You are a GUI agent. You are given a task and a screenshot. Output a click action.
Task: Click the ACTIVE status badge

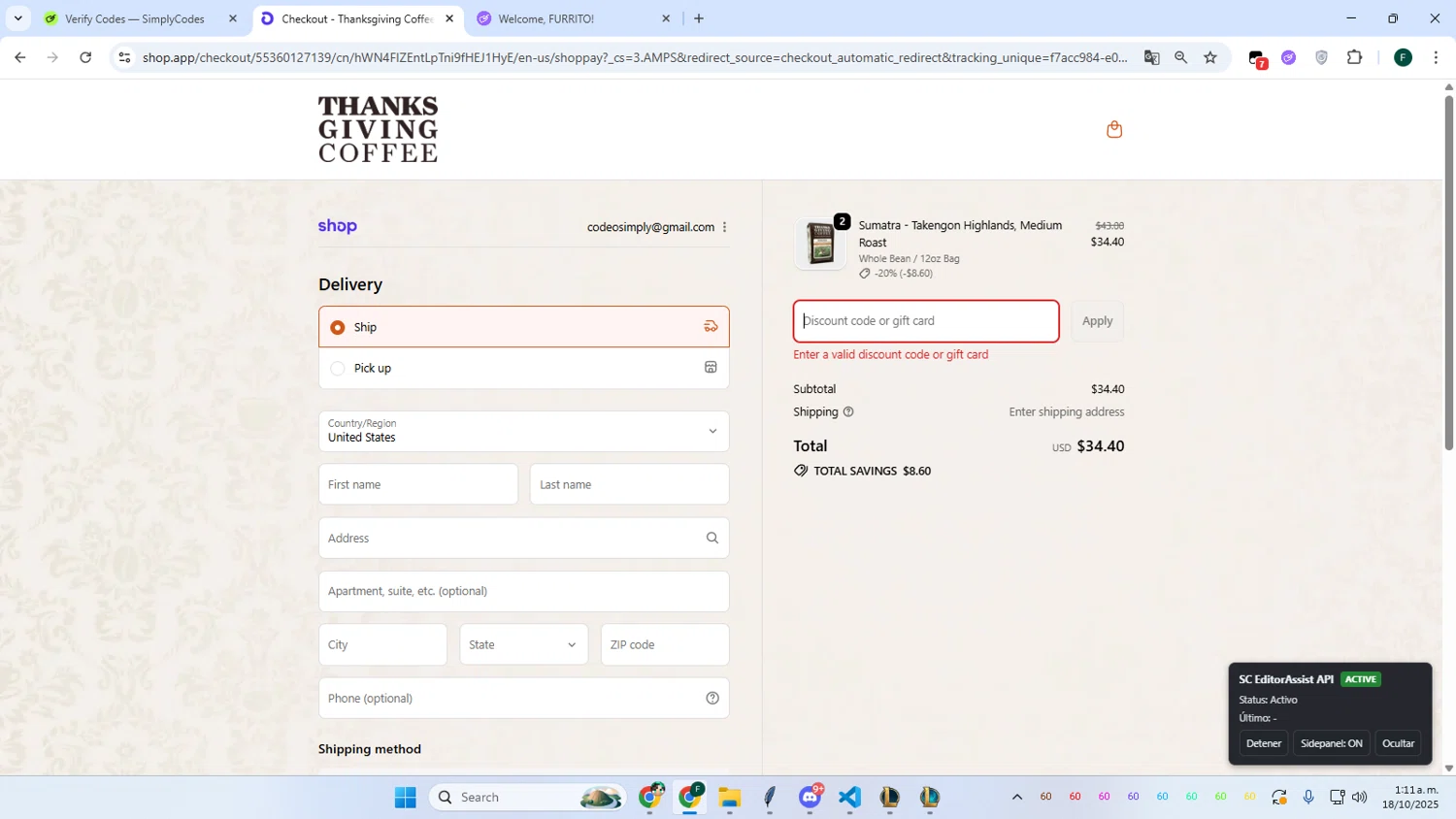pos(1360,679)
